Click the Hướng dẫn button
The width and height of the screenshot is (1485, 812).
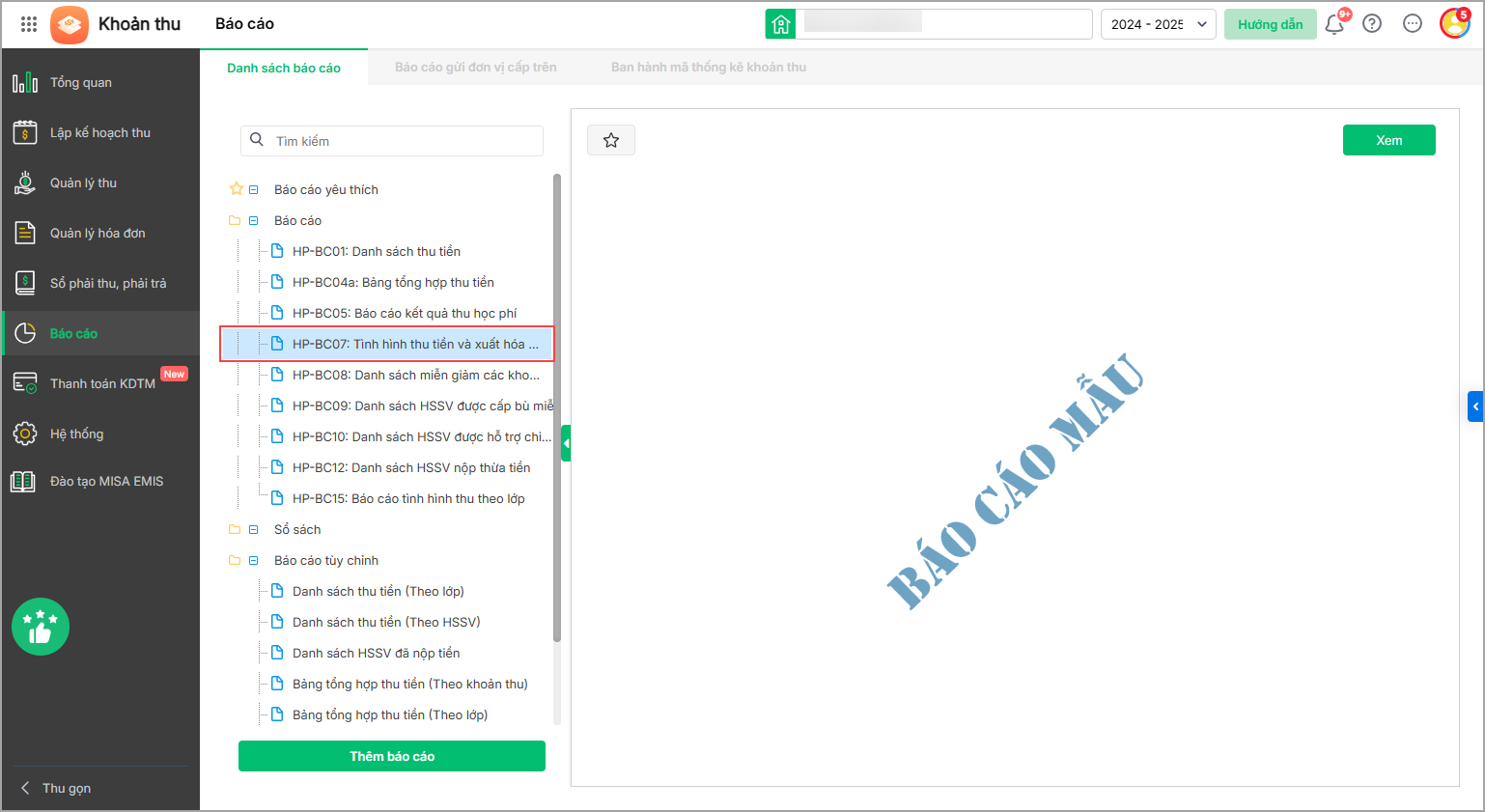(1270, 24)
